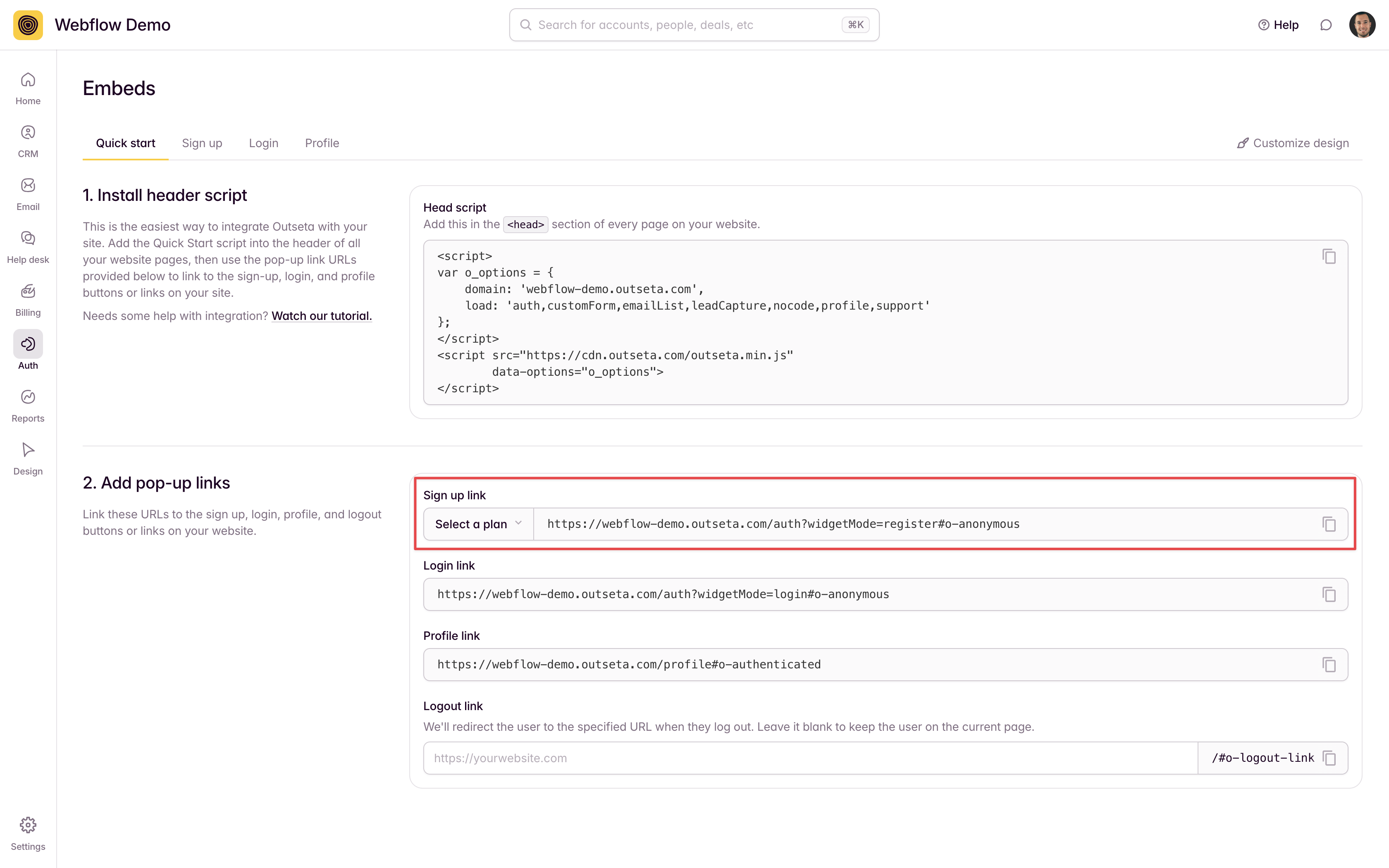Go to CRM in sidebar
Screen dimensions: 1389x868
(28, 133)
